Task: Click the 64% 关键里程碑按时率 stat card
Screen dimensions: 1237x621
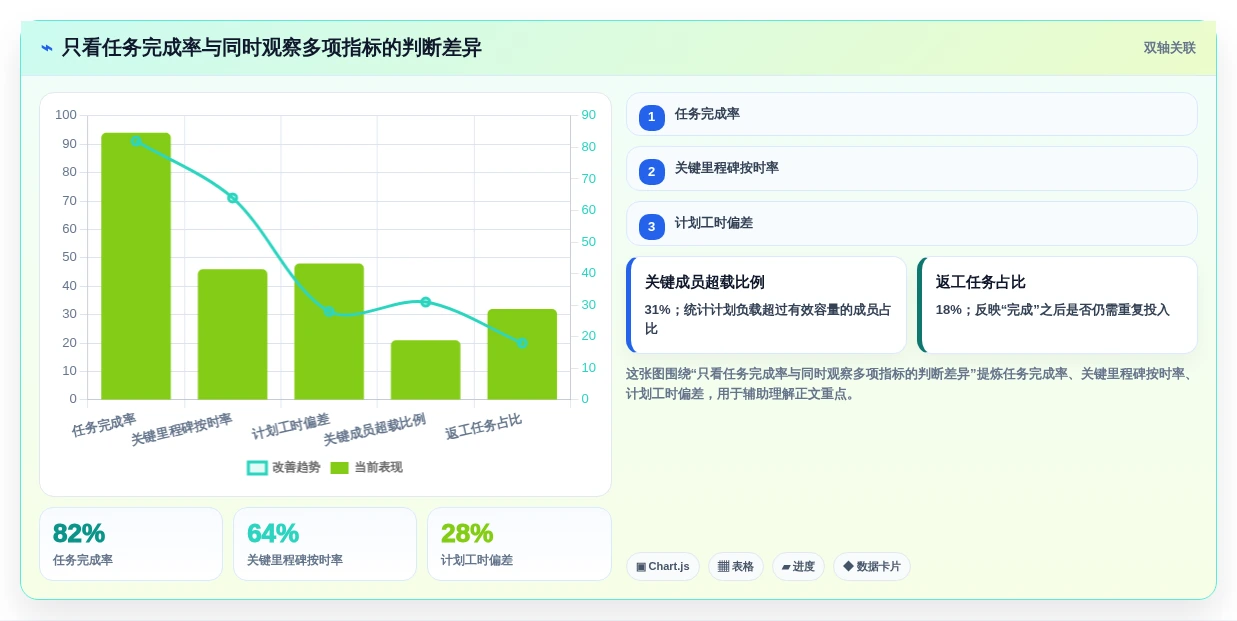Action: pos(325,544)
